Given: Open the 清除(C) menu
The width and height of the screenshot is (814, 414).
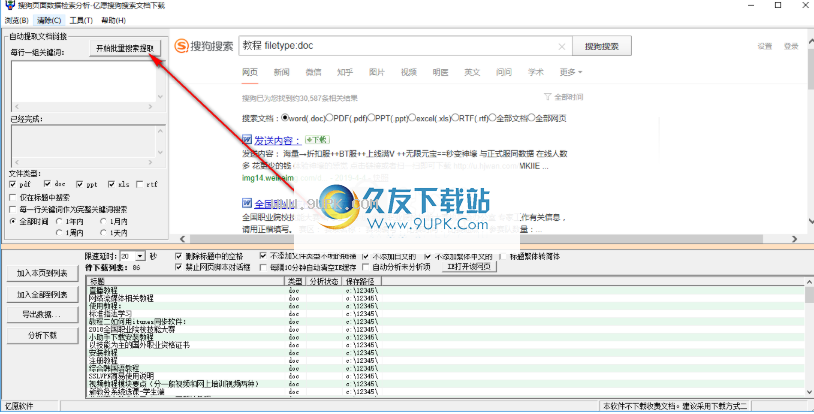Looking at the screenshot, I should [x=49, y=20].
